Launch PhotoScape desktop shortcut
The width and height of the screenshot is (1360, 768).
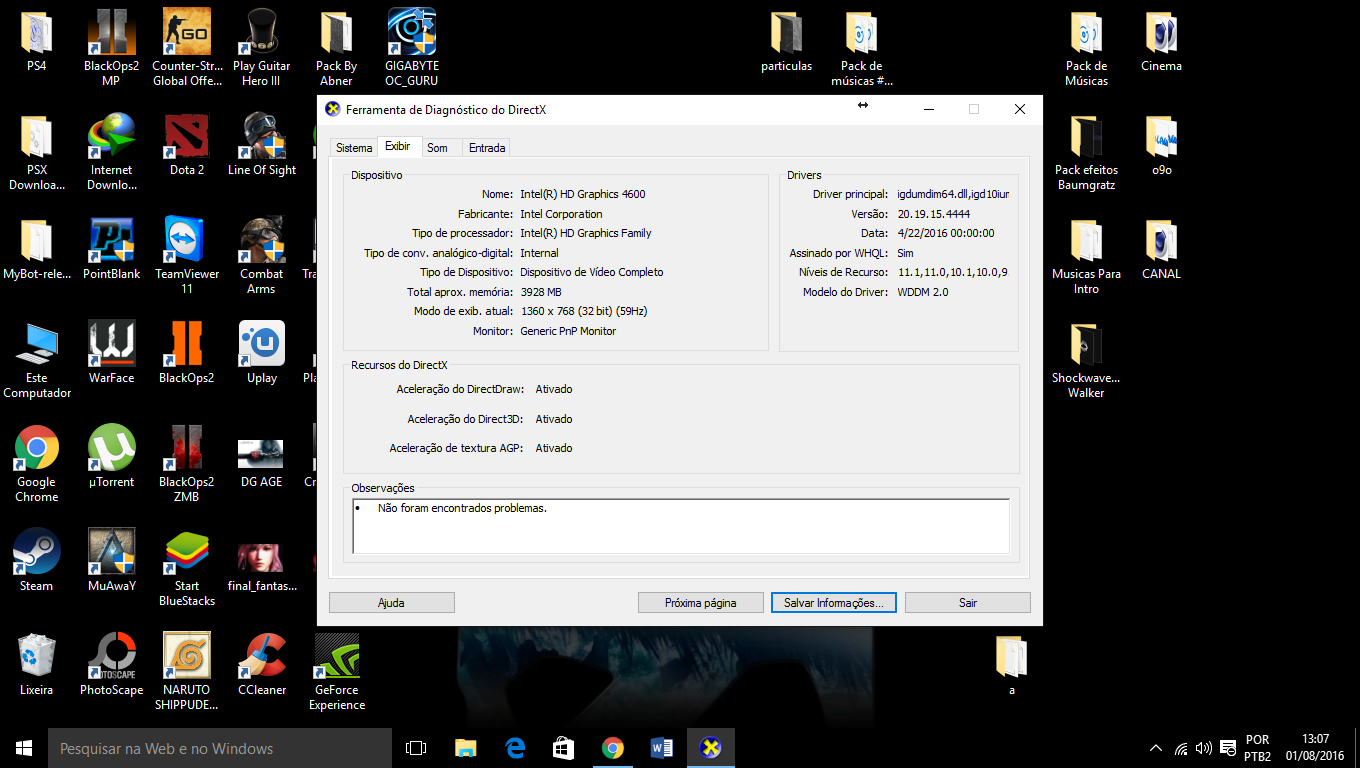click(x=112, y=665)
